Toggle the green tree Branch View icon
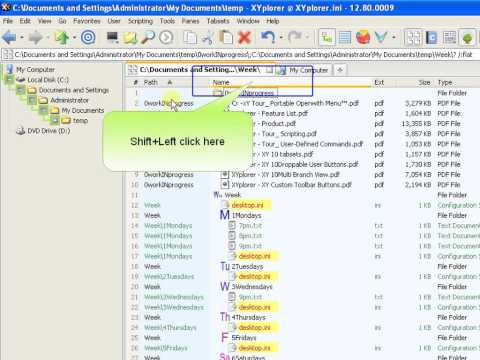Screen dimensions: 480x360 (468, 37)
